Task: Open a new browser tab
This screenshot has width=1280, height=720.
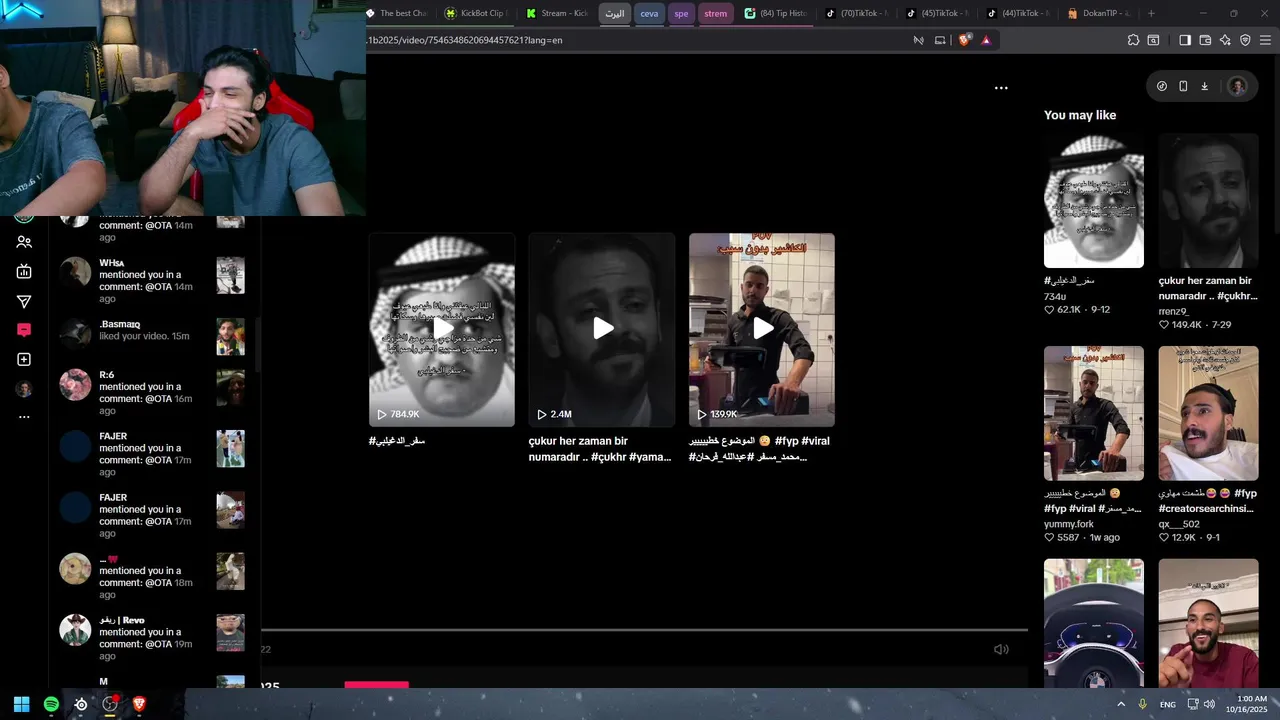Action: tap(1151, 13)
